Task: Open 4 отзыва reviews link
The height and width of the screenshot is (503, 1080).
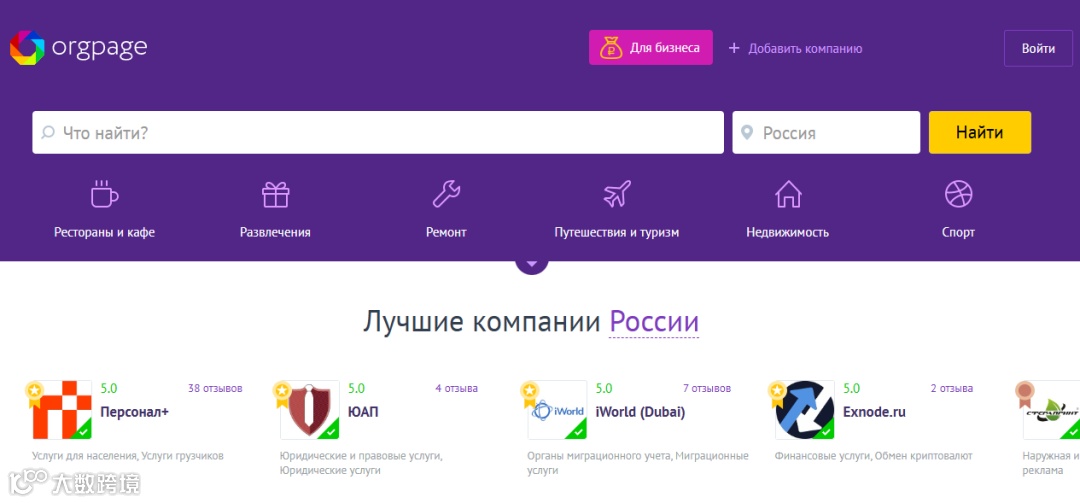Action: [x=456, y=389]
